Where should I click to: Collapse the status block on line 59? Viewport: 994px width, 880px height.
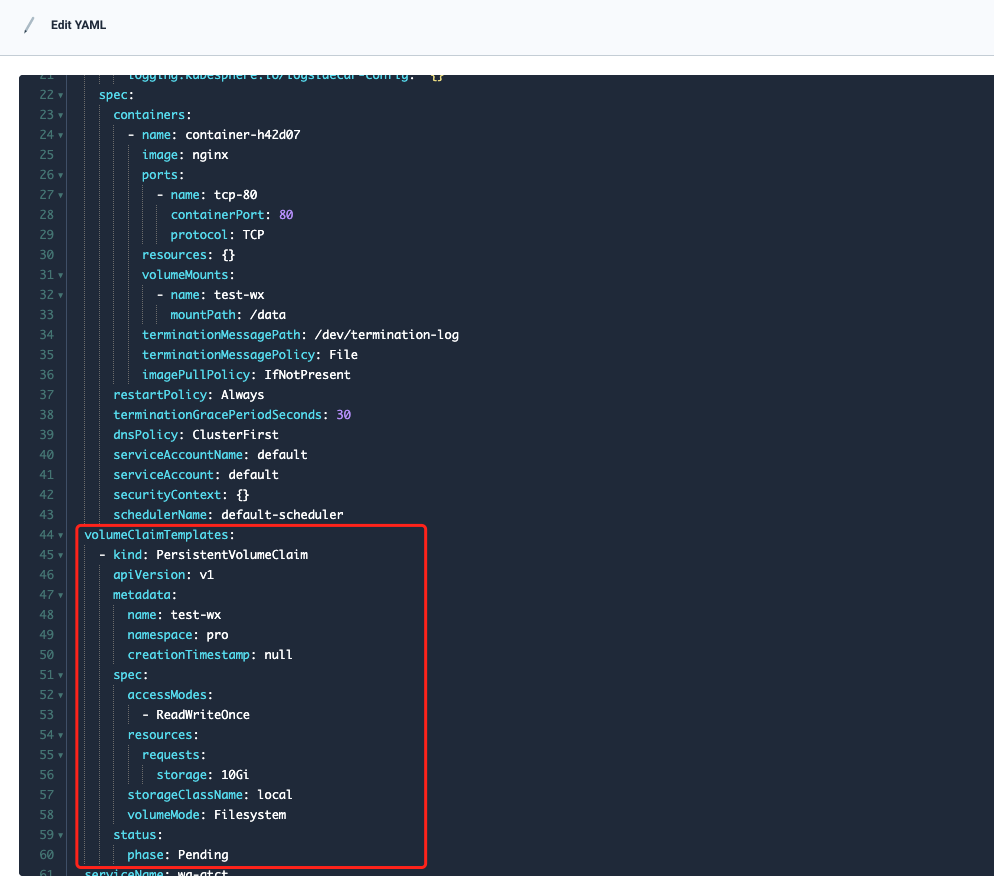point(58,834)
